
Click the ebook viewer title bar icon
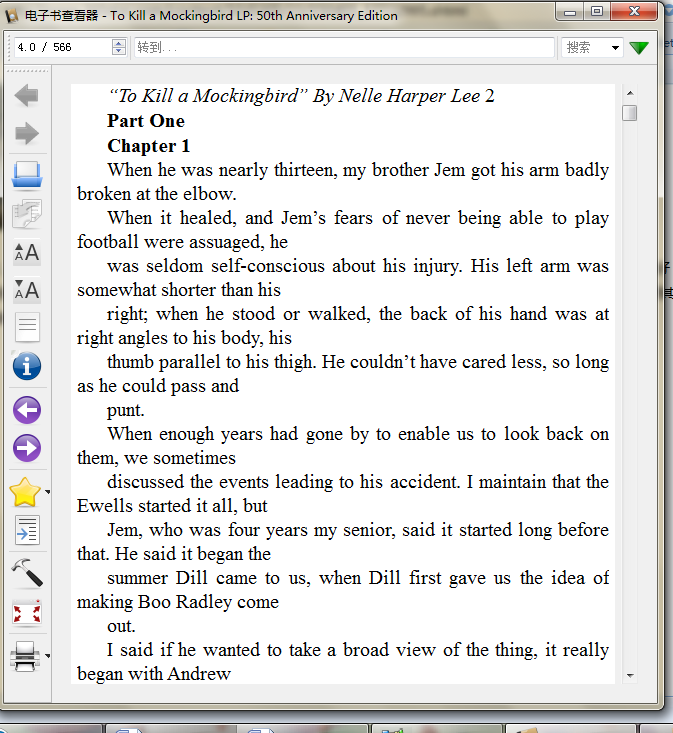12,16
